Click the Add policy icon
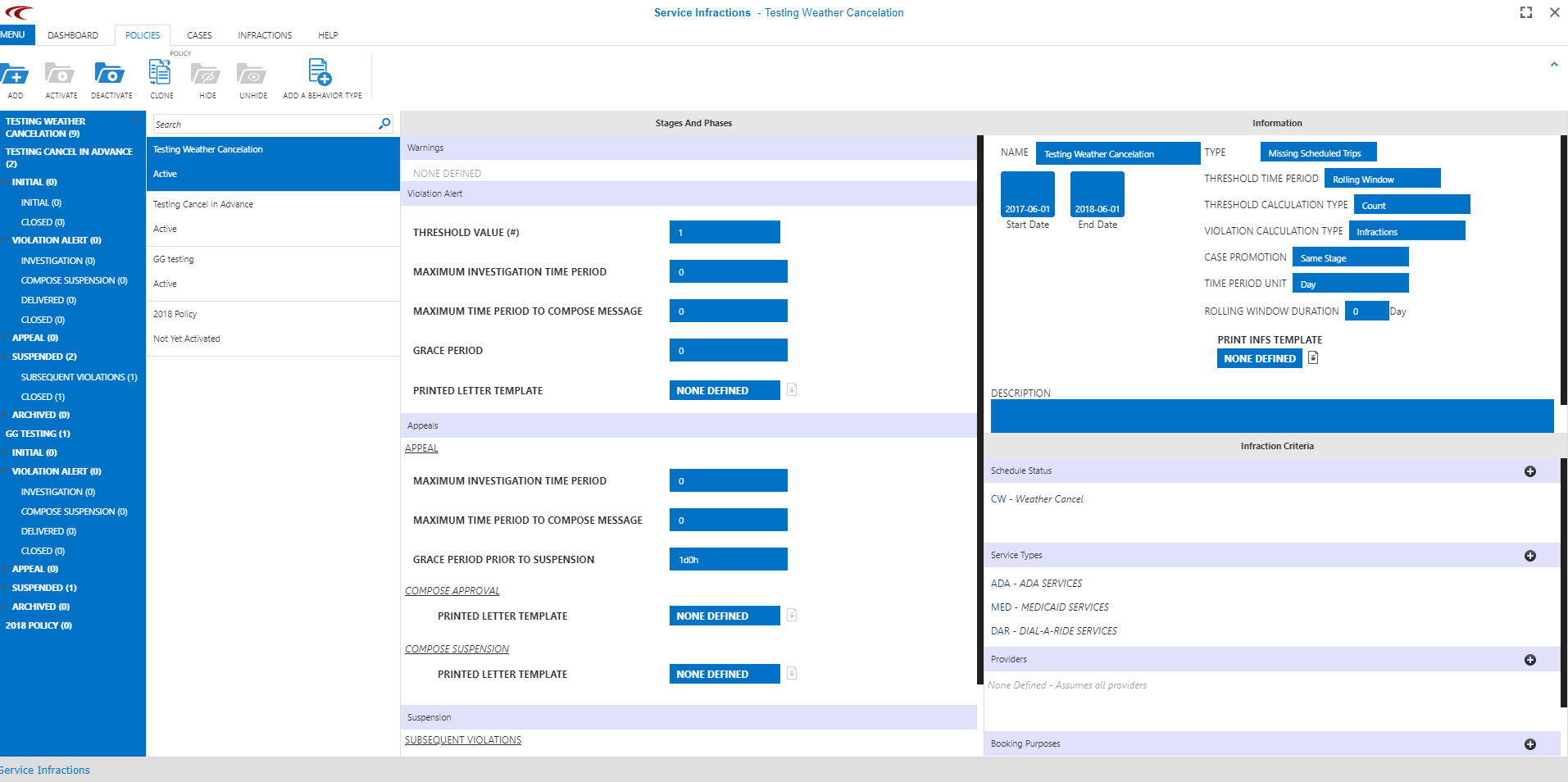This screenshot has width=1568, height=782. (x=15, y=75)
